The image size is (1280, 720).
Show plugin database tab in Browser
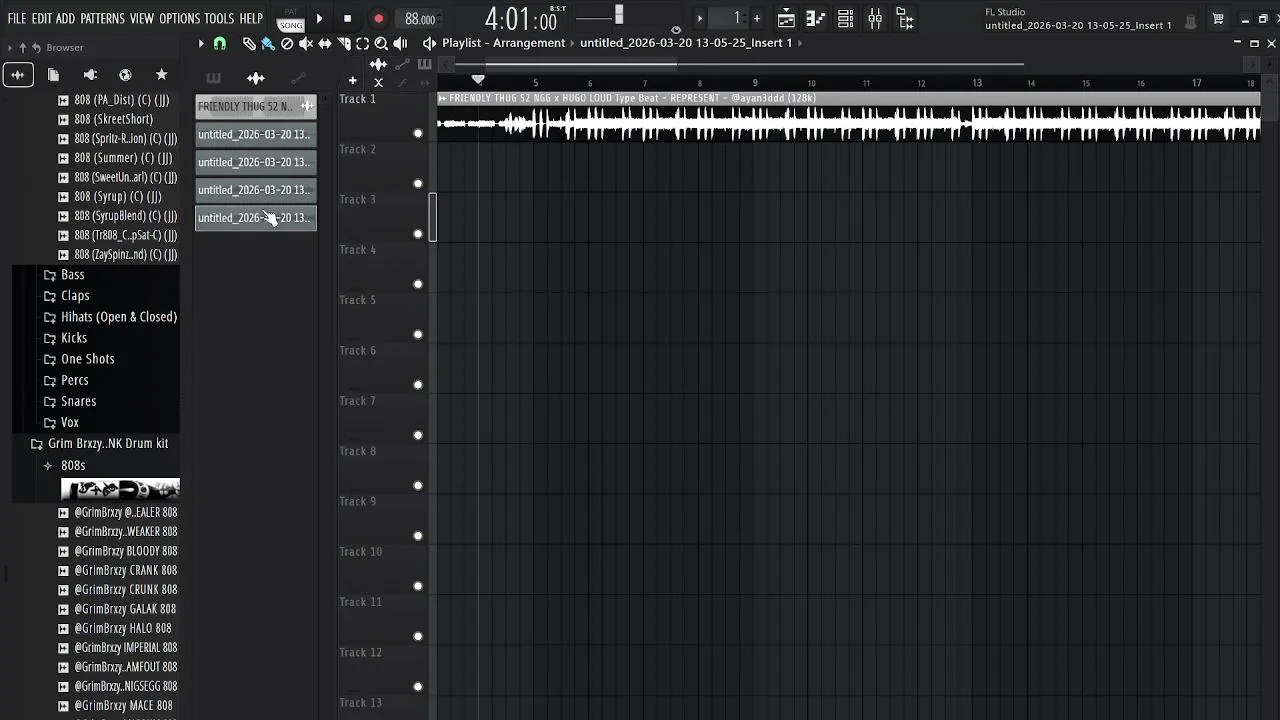90,75
